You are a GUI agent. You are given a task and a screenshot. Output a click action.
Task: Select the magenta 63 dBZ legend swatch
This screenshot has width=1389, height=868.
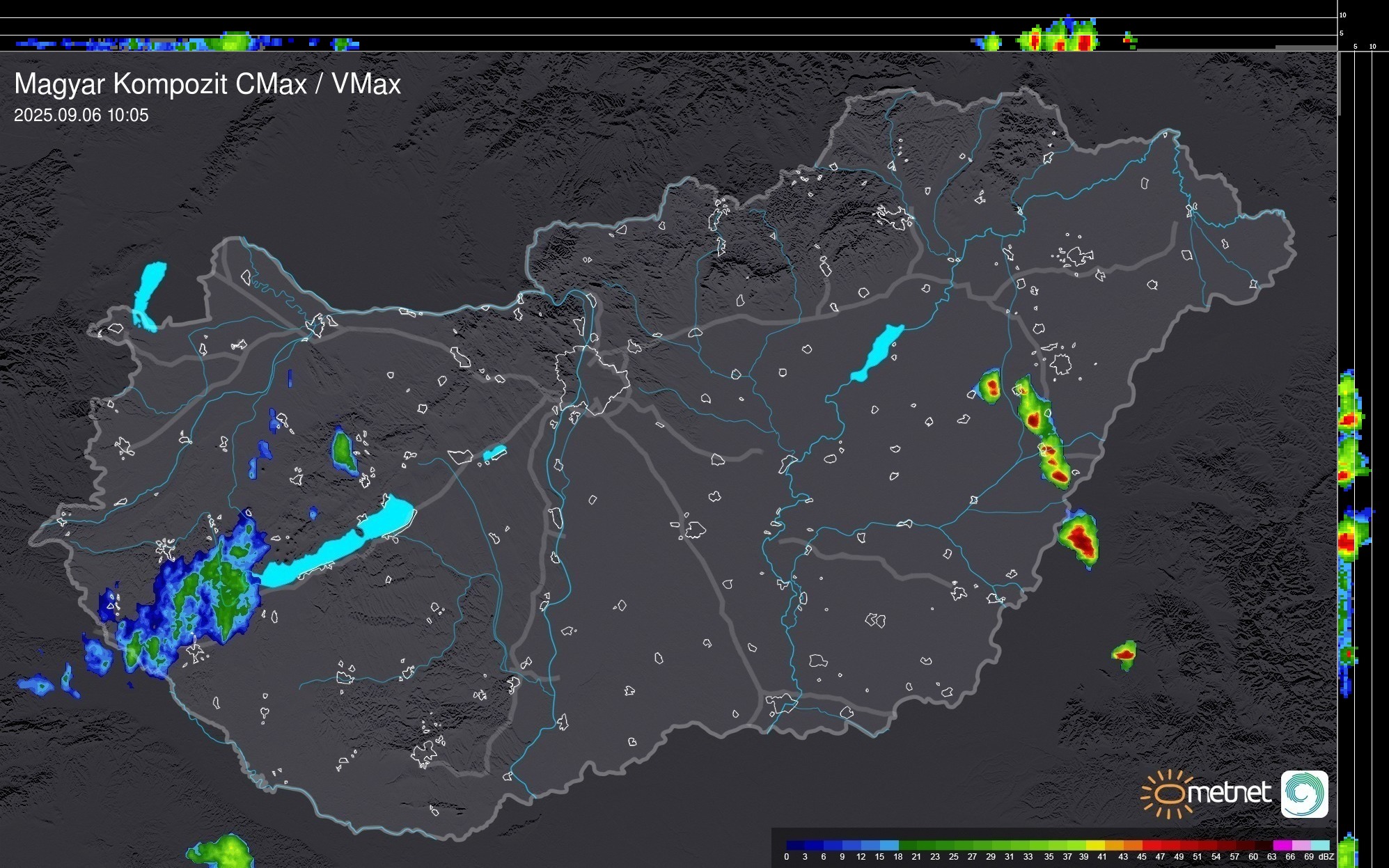coord(1282,845)
